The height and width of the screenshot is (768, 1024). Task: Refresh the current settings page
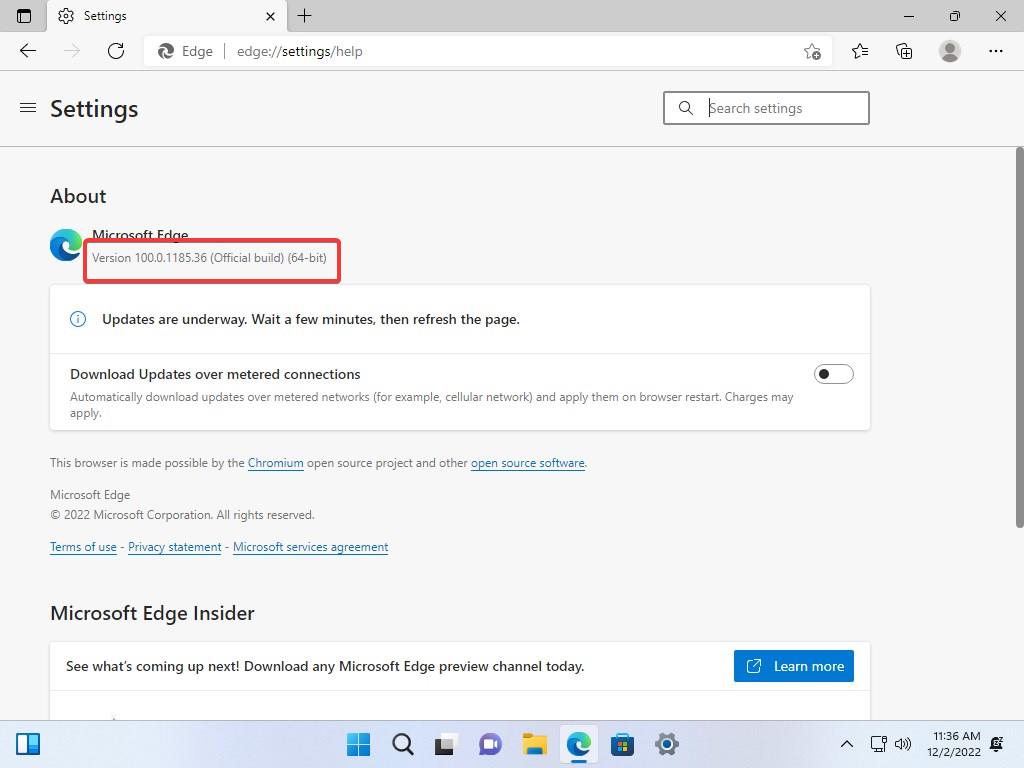(x=116, y=51)
